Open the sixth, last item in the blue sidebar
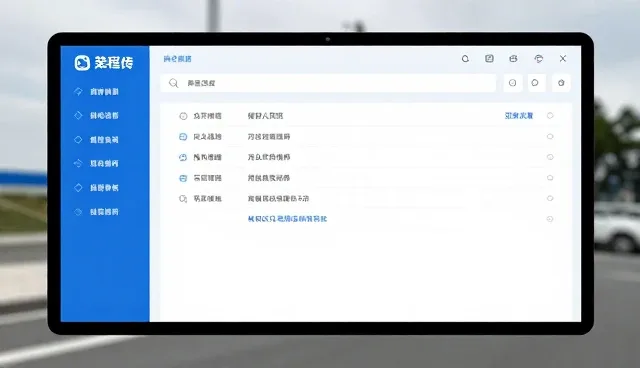 point(96,212)
